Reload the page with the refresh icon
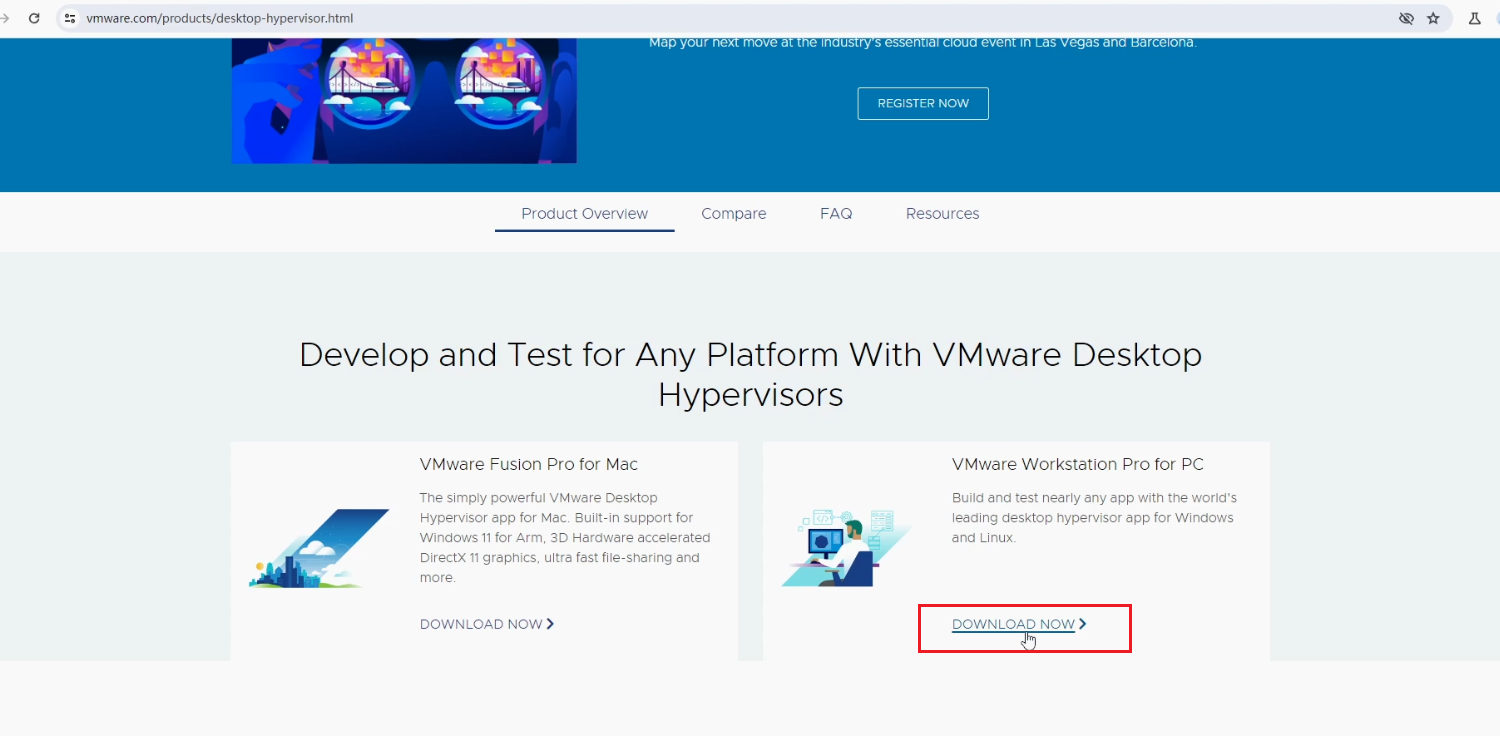The height and width of the screenshot is (736, 1500). [x=34, y=18]
